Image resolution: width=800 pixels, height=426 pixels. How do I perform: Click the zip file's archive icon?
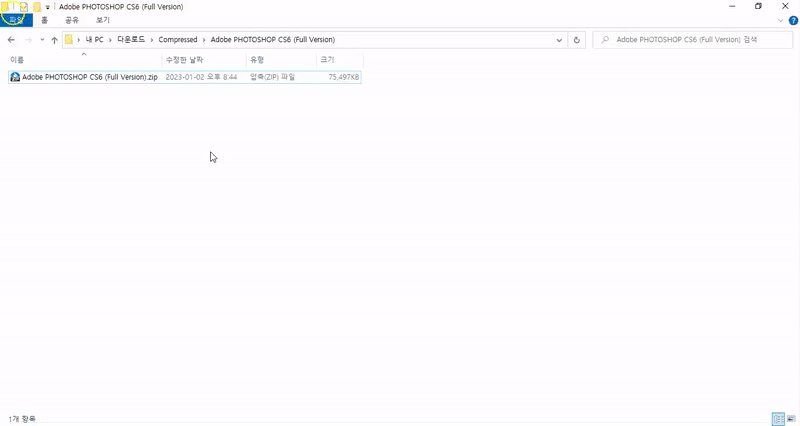(15, 77)
